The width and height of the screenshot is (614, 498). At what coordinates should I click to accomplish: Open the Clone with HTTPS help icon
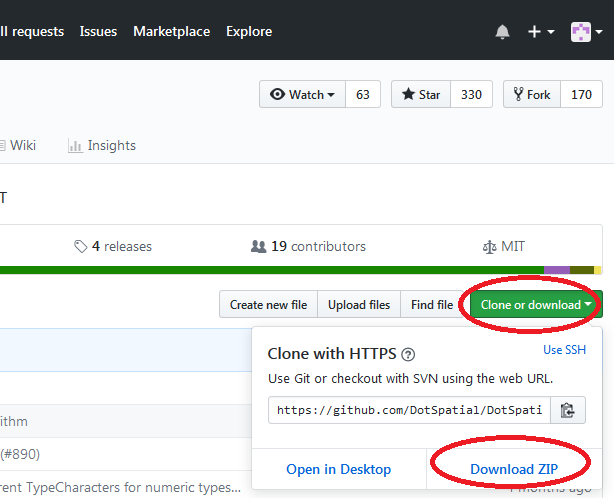408,354
